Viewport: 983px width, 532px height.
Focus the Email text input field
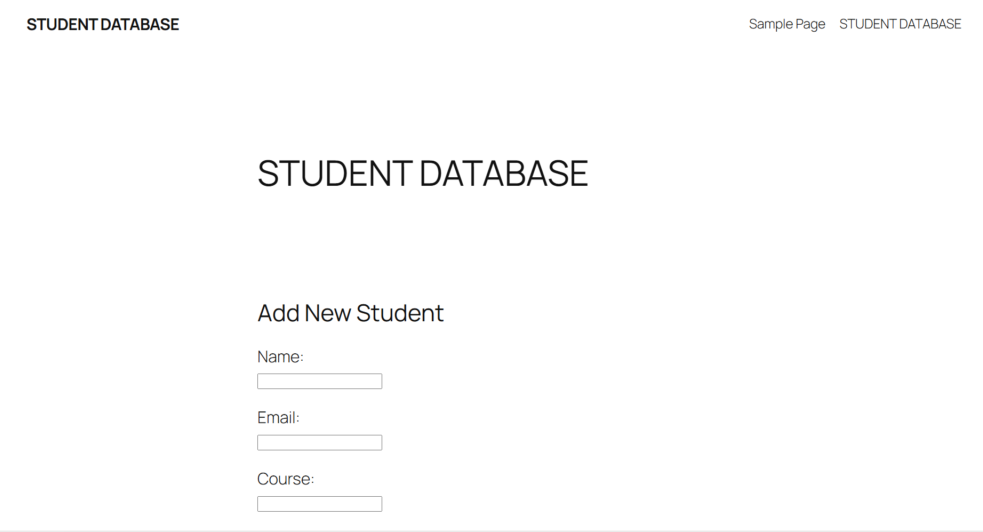pyautogui.click(x=319, y=442)
